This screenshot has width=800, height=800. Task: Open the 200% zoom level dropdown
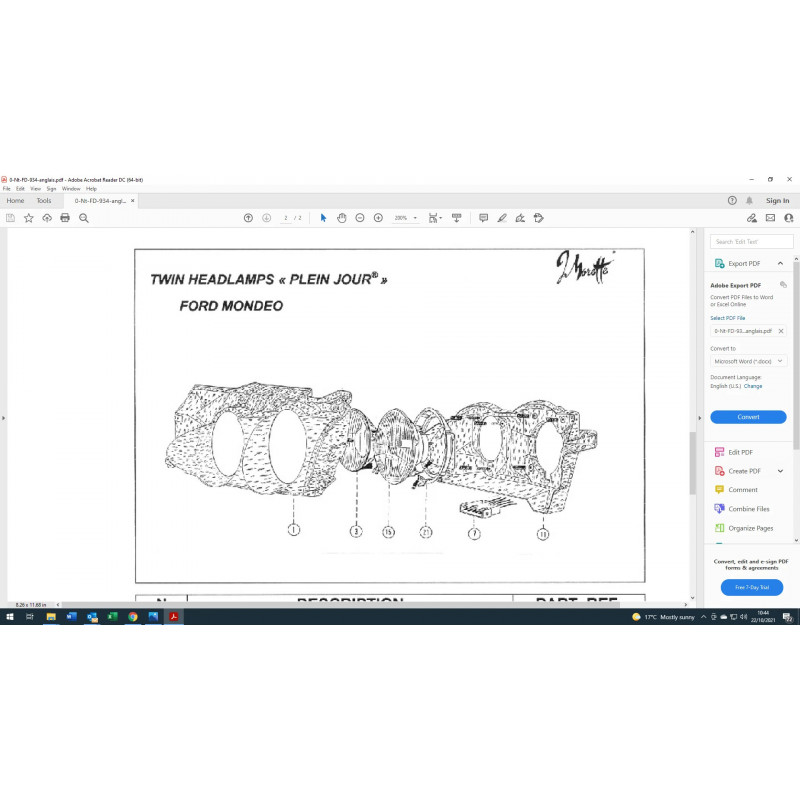pos(405,218)
